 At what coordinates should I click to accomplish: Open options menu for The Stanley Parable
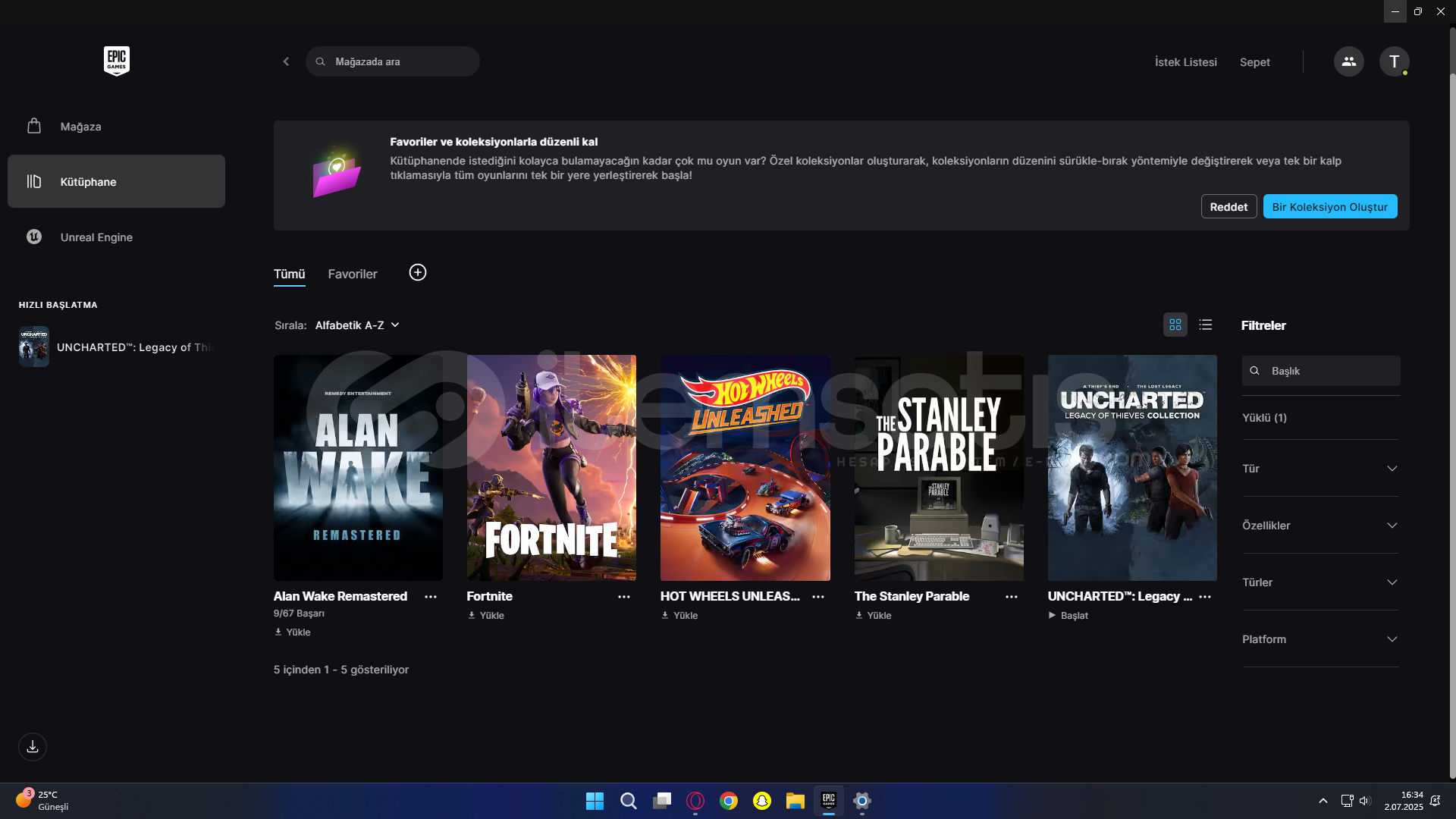1012,597
